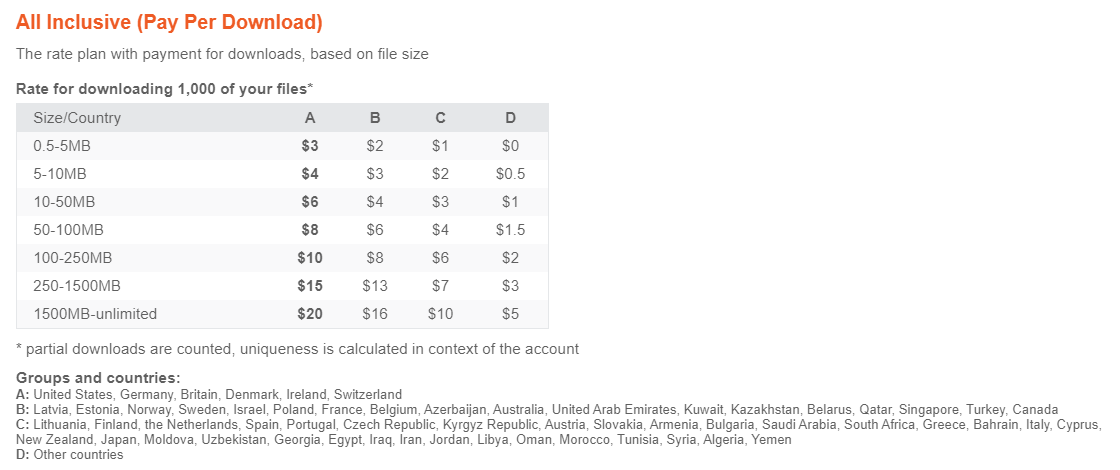This screenshot has height=470, width=1120.
Task: Click the $0.5 price in the 5-10MB row
Action: pyautogui.click(x=510, y=174)
